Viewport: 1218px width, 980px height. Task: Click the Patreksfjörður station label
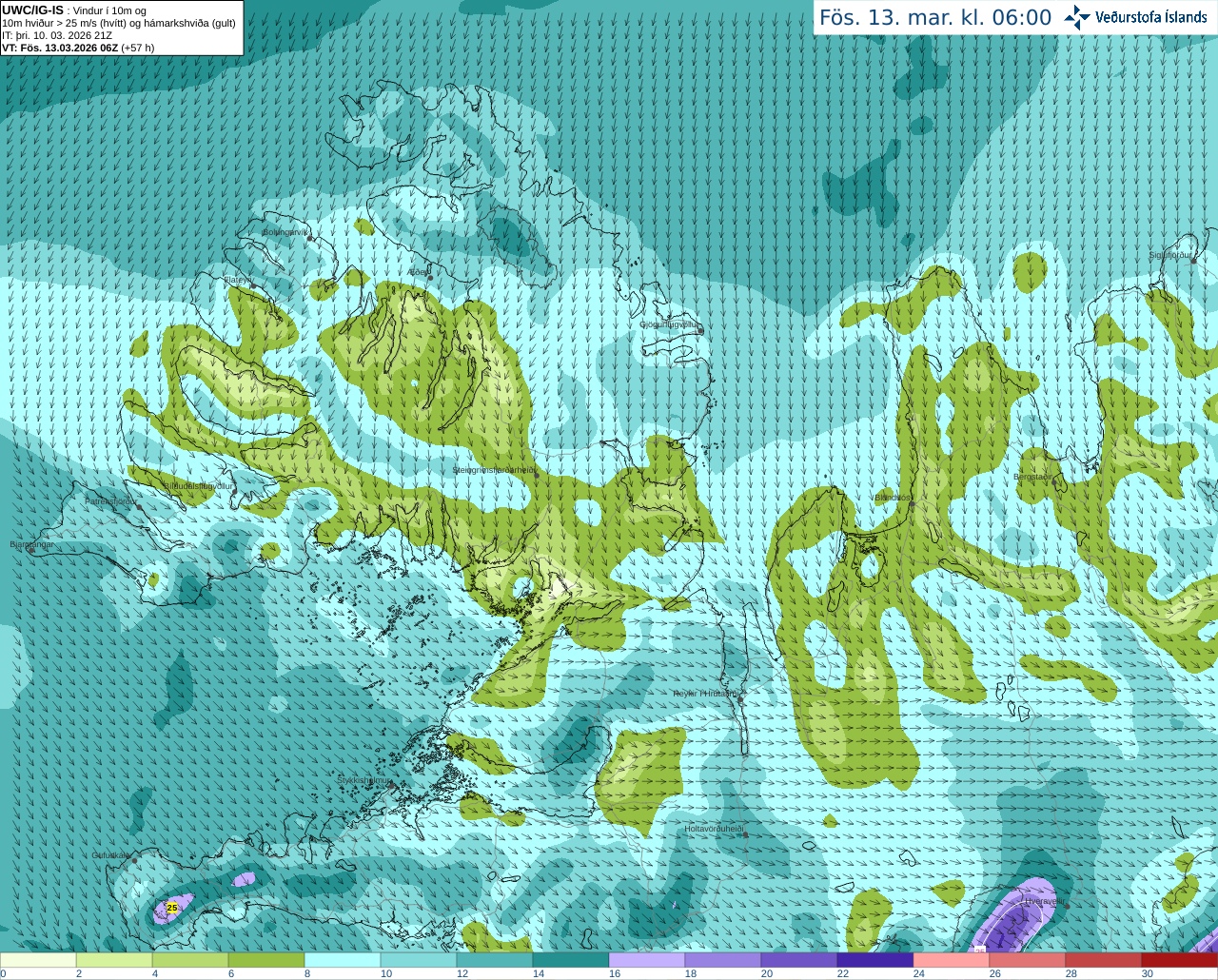coord(111,500)
